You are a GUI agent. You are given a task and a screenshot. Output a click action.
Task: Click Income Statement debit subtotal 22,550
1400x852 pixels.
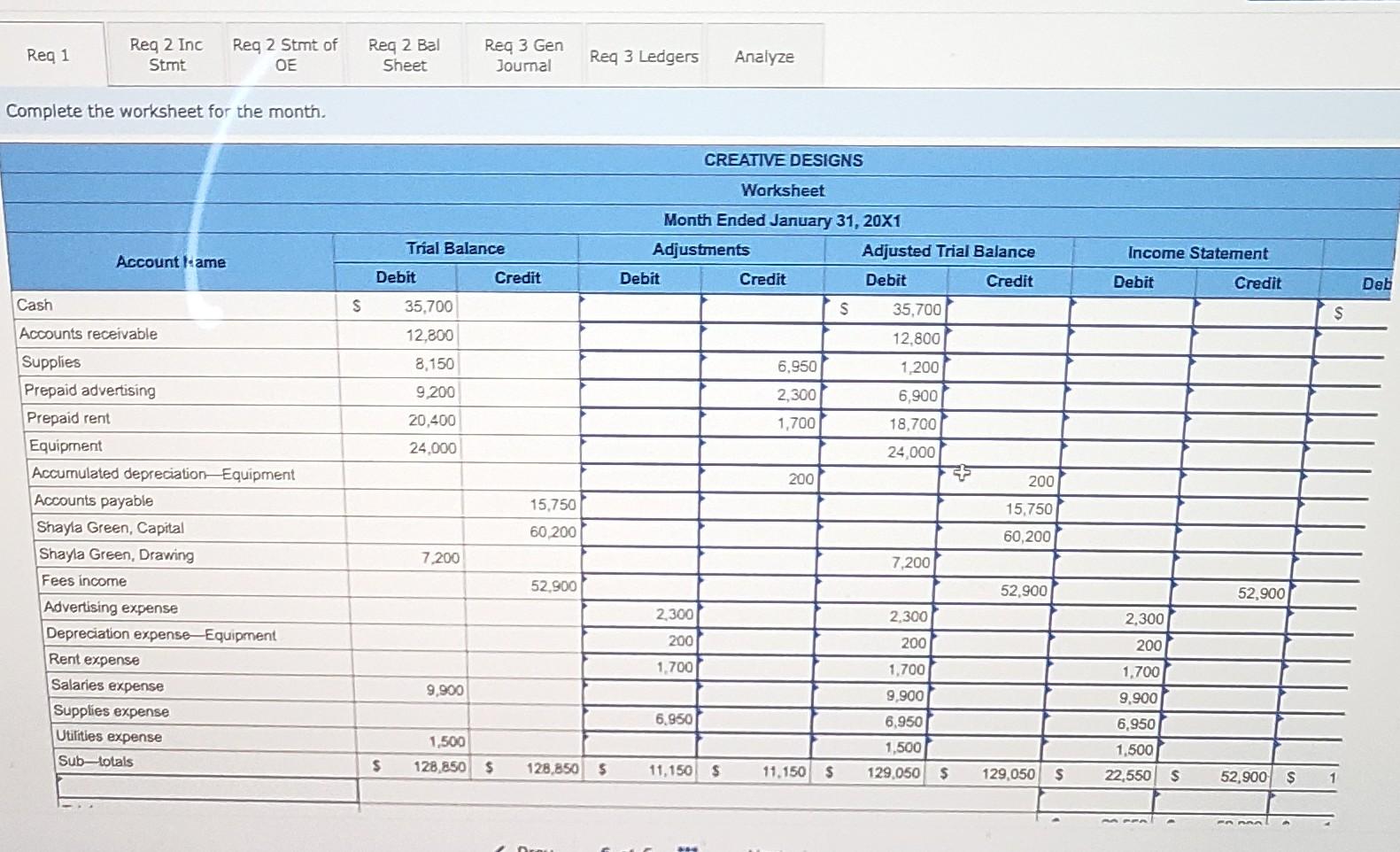(x=1127, y=776)
